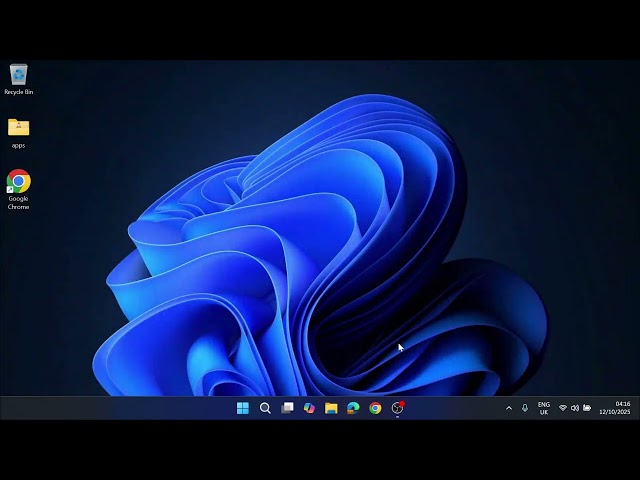Open the running app with red notification badge
This screenshot has height=480, width=640.
point(398,407)
